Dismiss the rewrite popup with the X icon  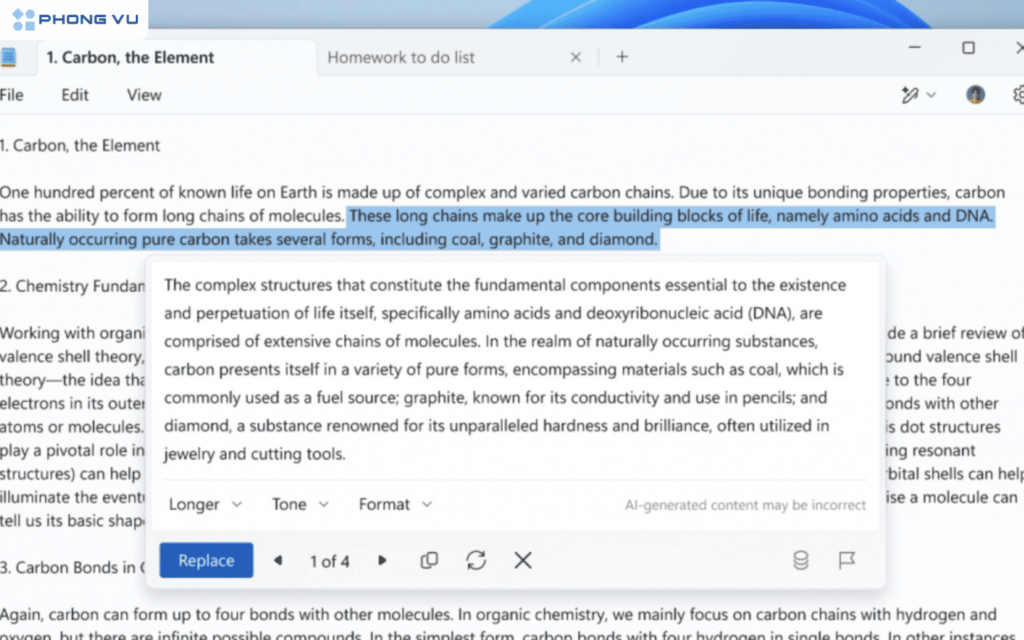[x=523, y=561]
